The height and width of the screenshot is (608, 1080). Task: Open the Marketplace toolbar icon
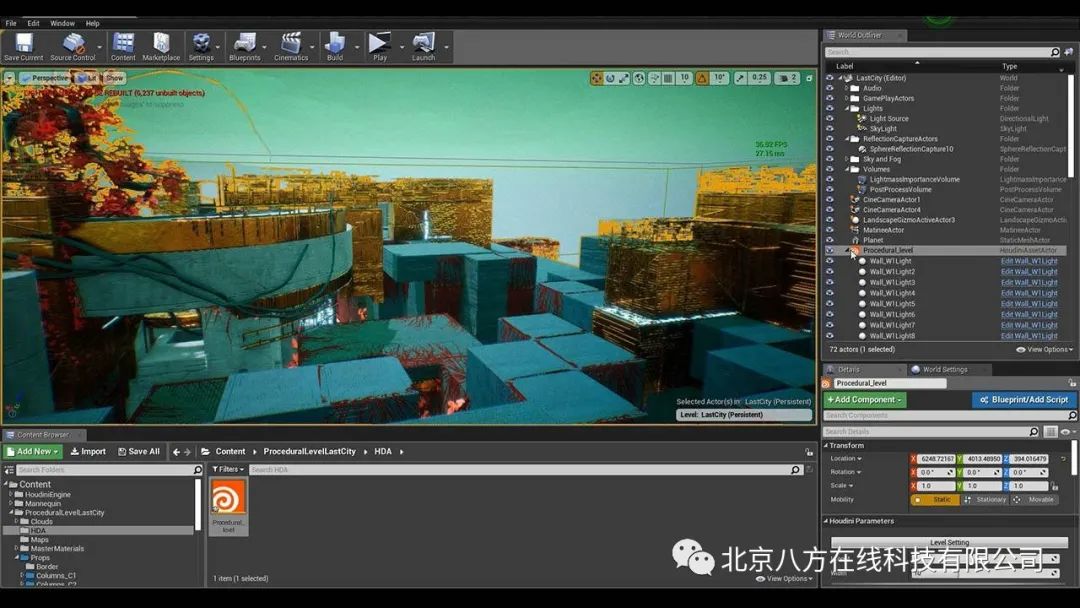pos(161,47)
